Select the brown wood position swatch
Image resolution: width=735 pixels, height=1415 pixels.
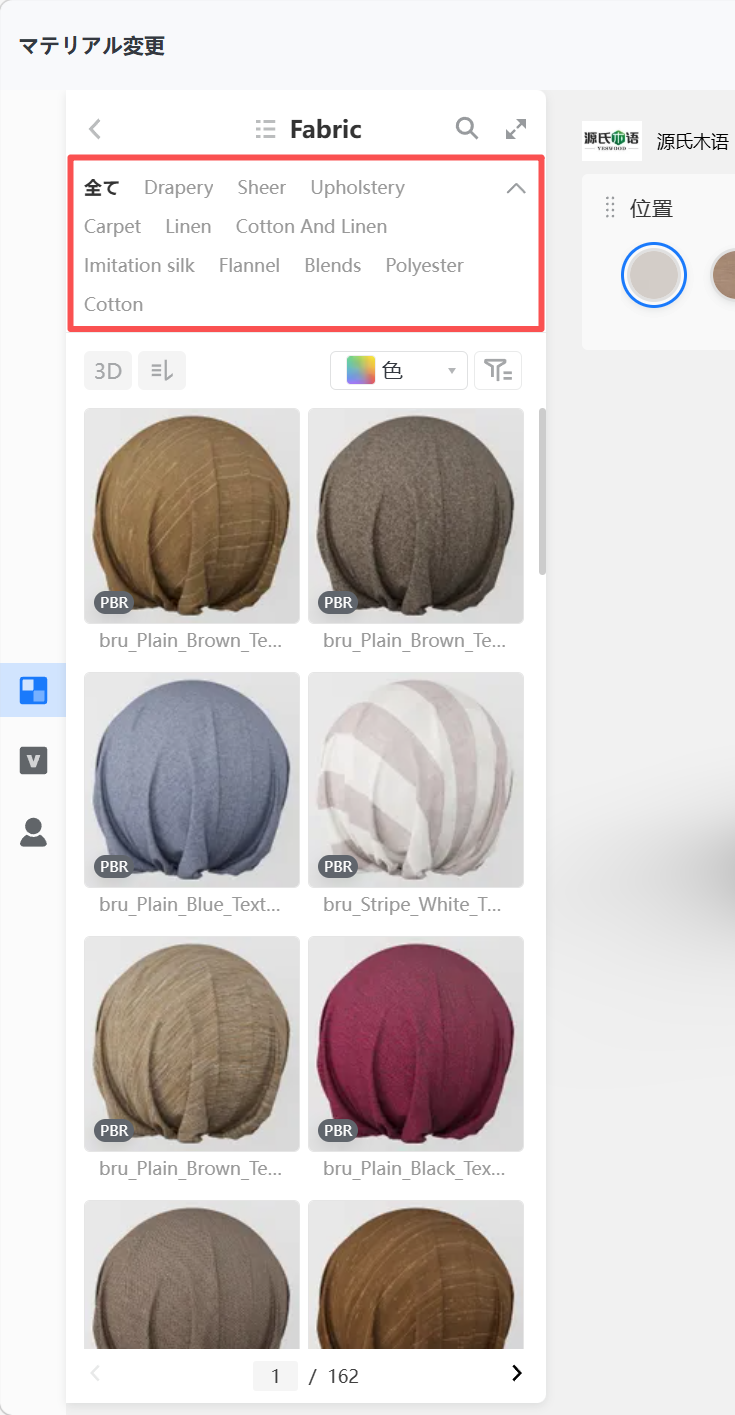[x=724, y=275]
